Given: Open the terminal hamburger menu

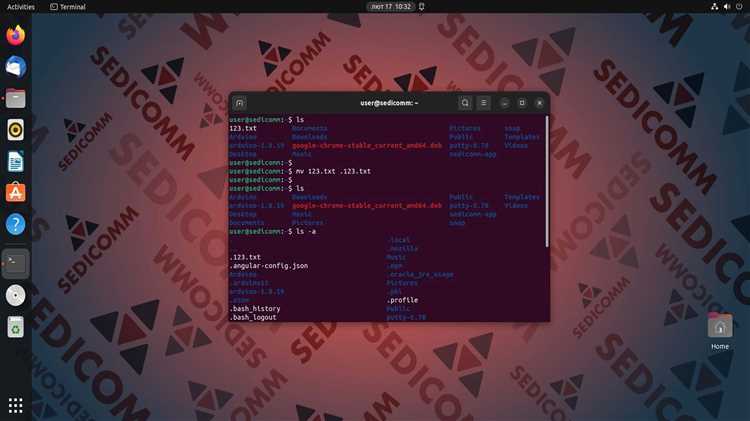Looking at the screenshot, I should [x=484, y=103].
